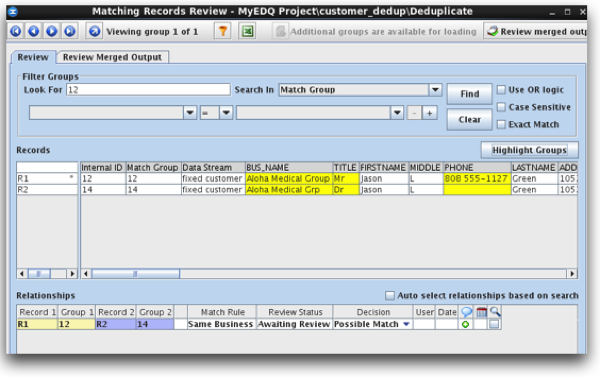The image size is (600, 377).
Task: Click the right arrow of records horizontal scrollbar
Action: tap(572, 274)
